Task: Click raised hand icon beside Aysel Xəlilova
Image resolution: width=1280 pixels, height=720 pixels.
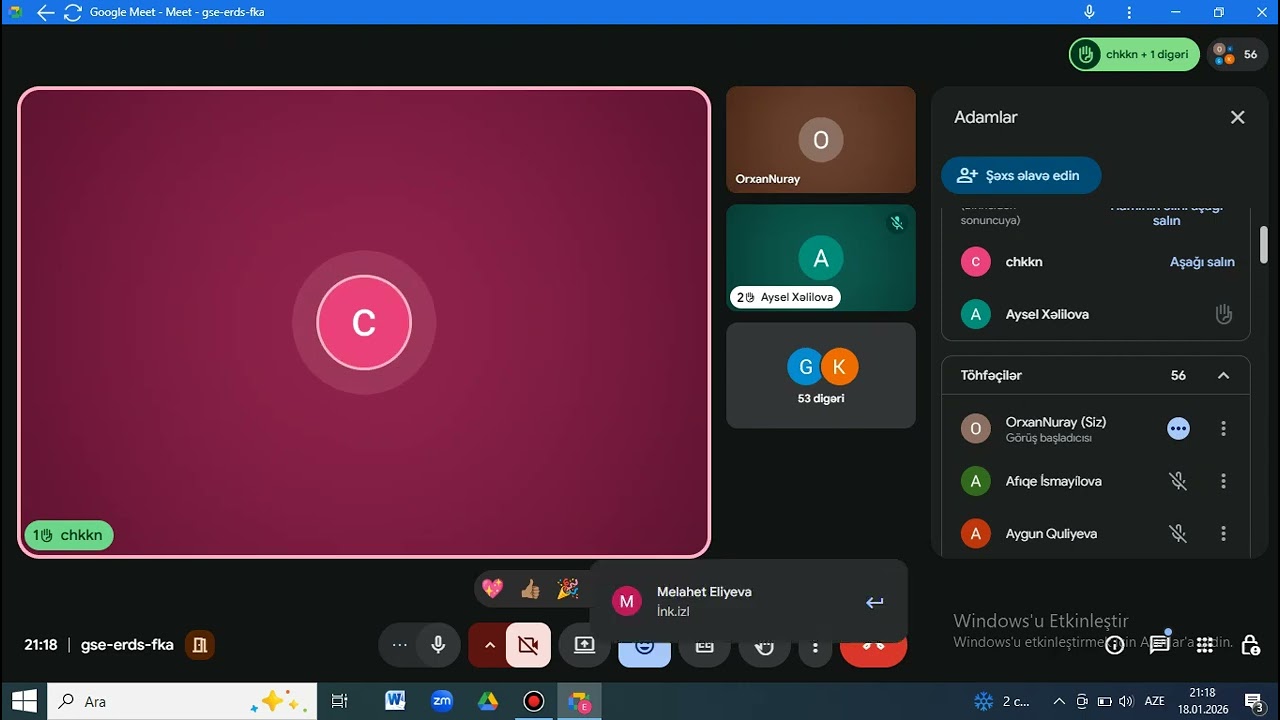Action: 1223,314
